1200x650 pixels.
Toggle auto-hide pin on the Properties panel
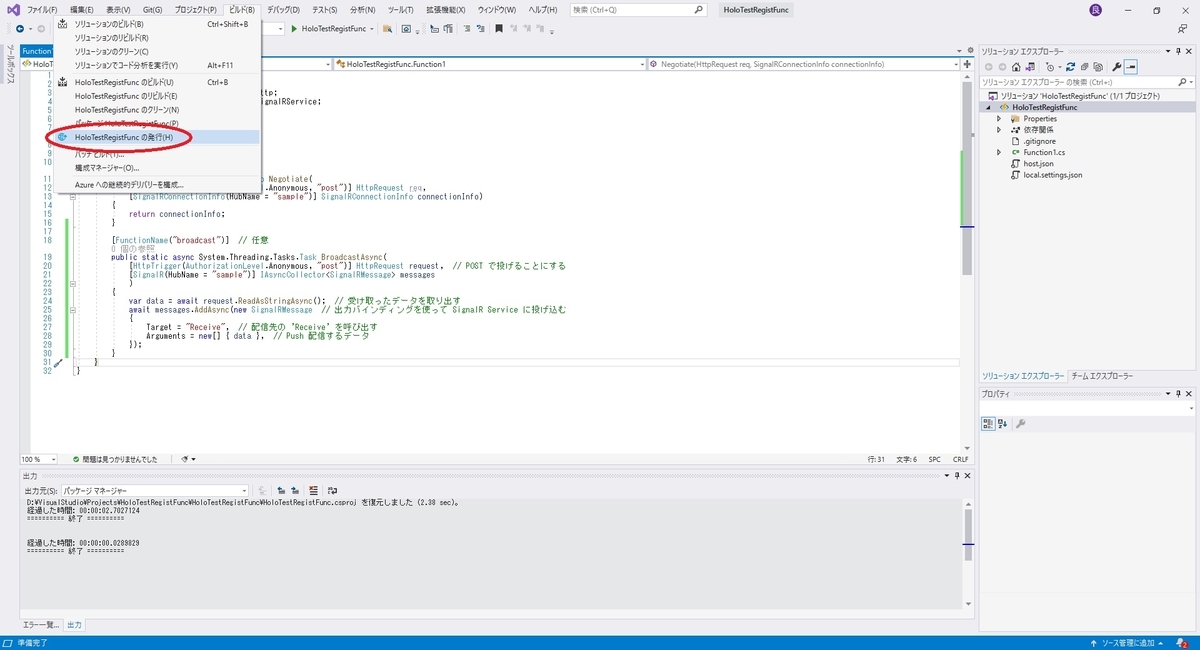(x=1178, y=394)
